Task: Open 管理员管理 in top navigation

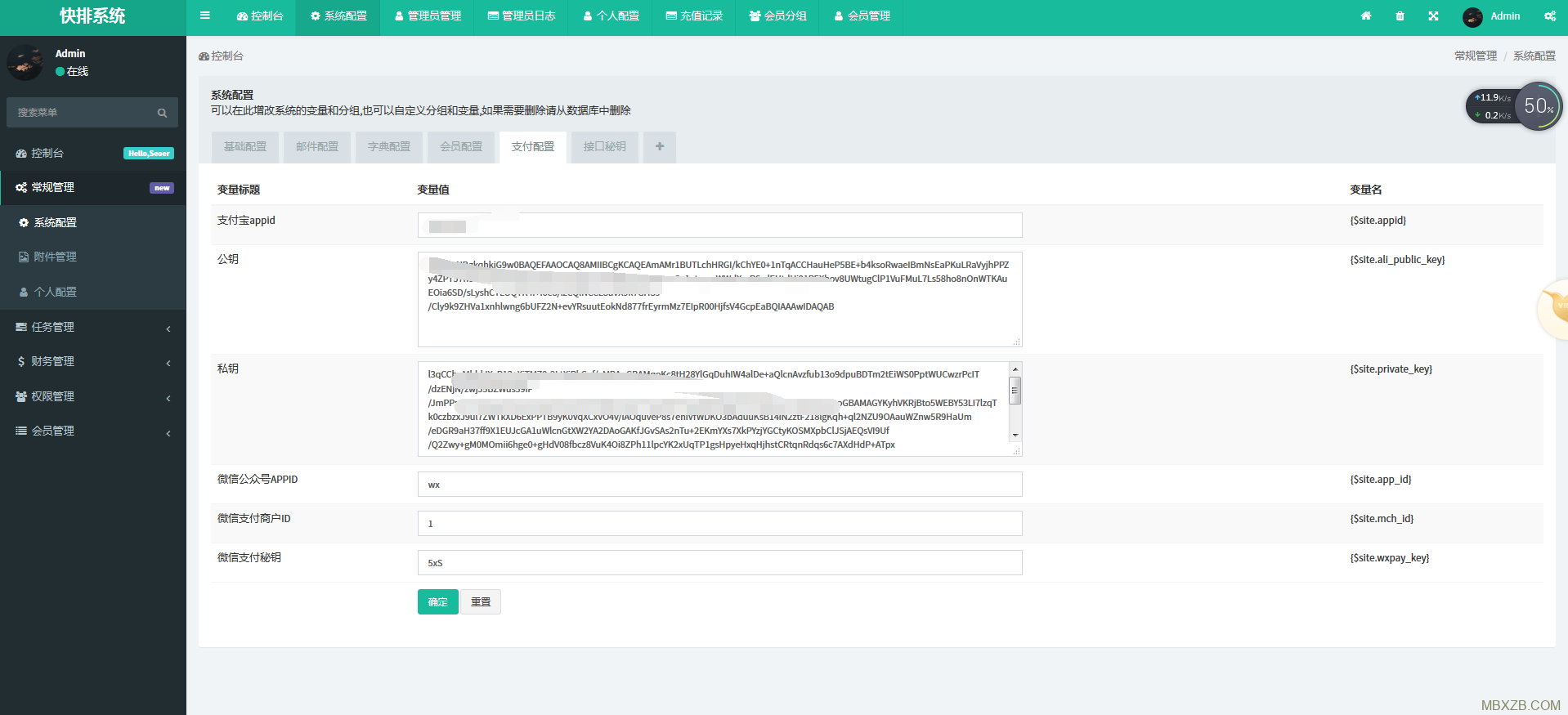Action: pos(428,16)
